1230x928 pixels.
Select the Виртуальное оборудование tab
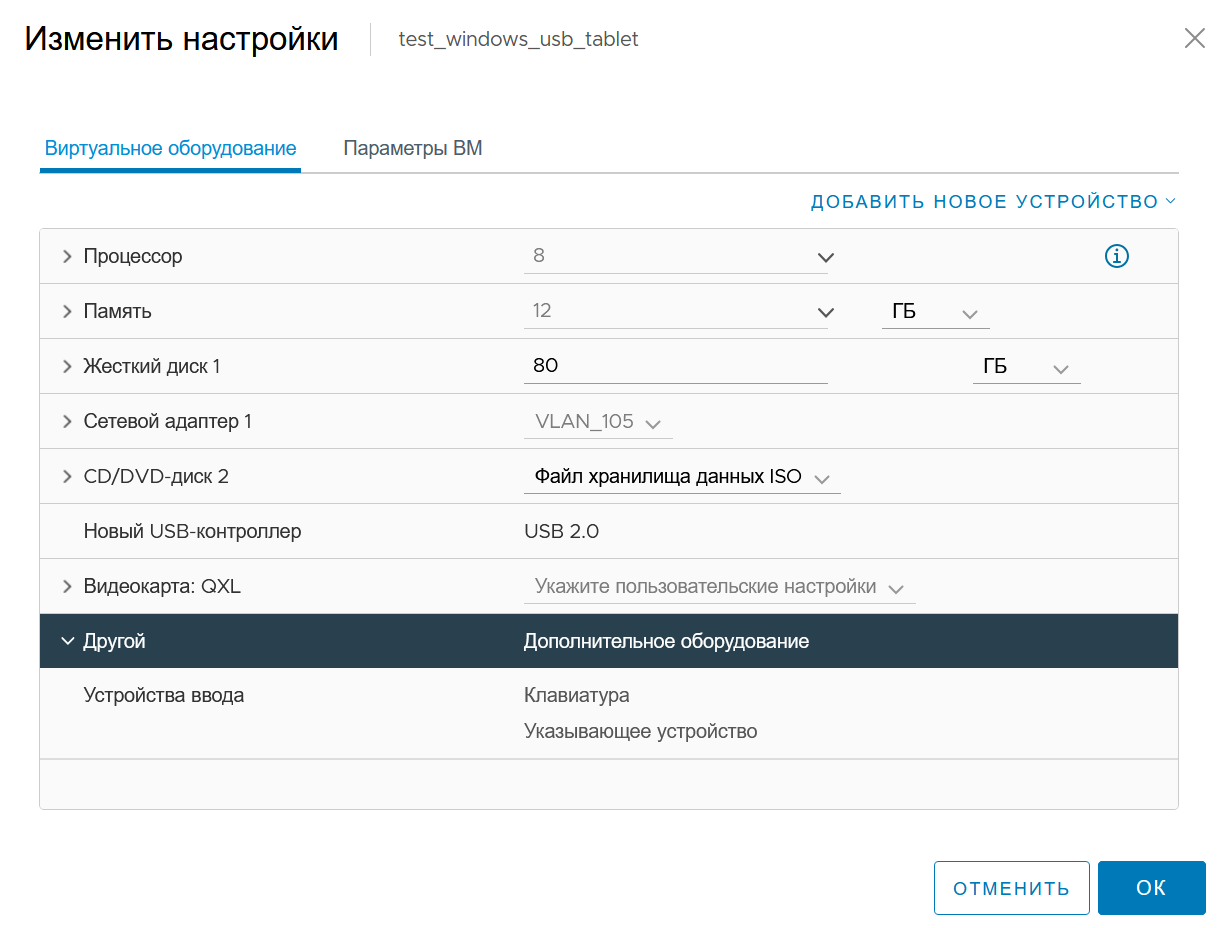click(x=171, y=149)
